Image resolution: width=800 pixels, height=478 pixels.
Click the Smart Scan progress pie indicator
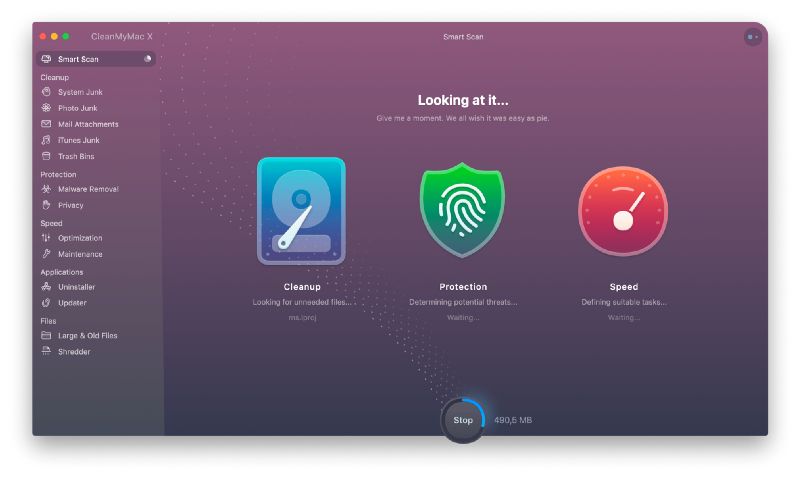click(x=147, y=59)
